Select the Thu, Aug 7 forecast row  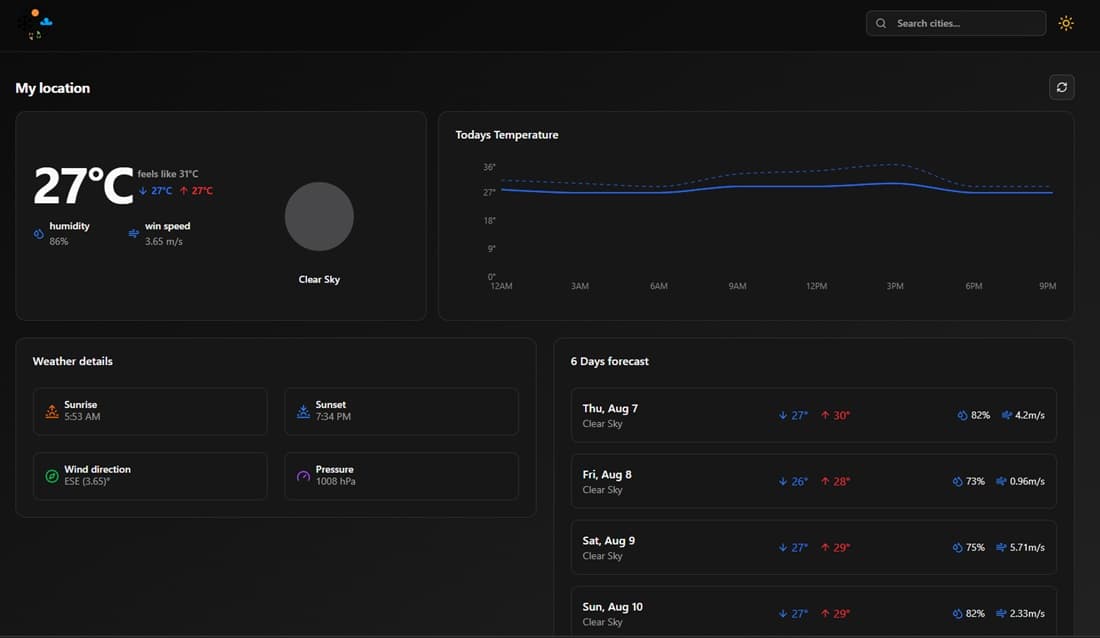(813, 415)
